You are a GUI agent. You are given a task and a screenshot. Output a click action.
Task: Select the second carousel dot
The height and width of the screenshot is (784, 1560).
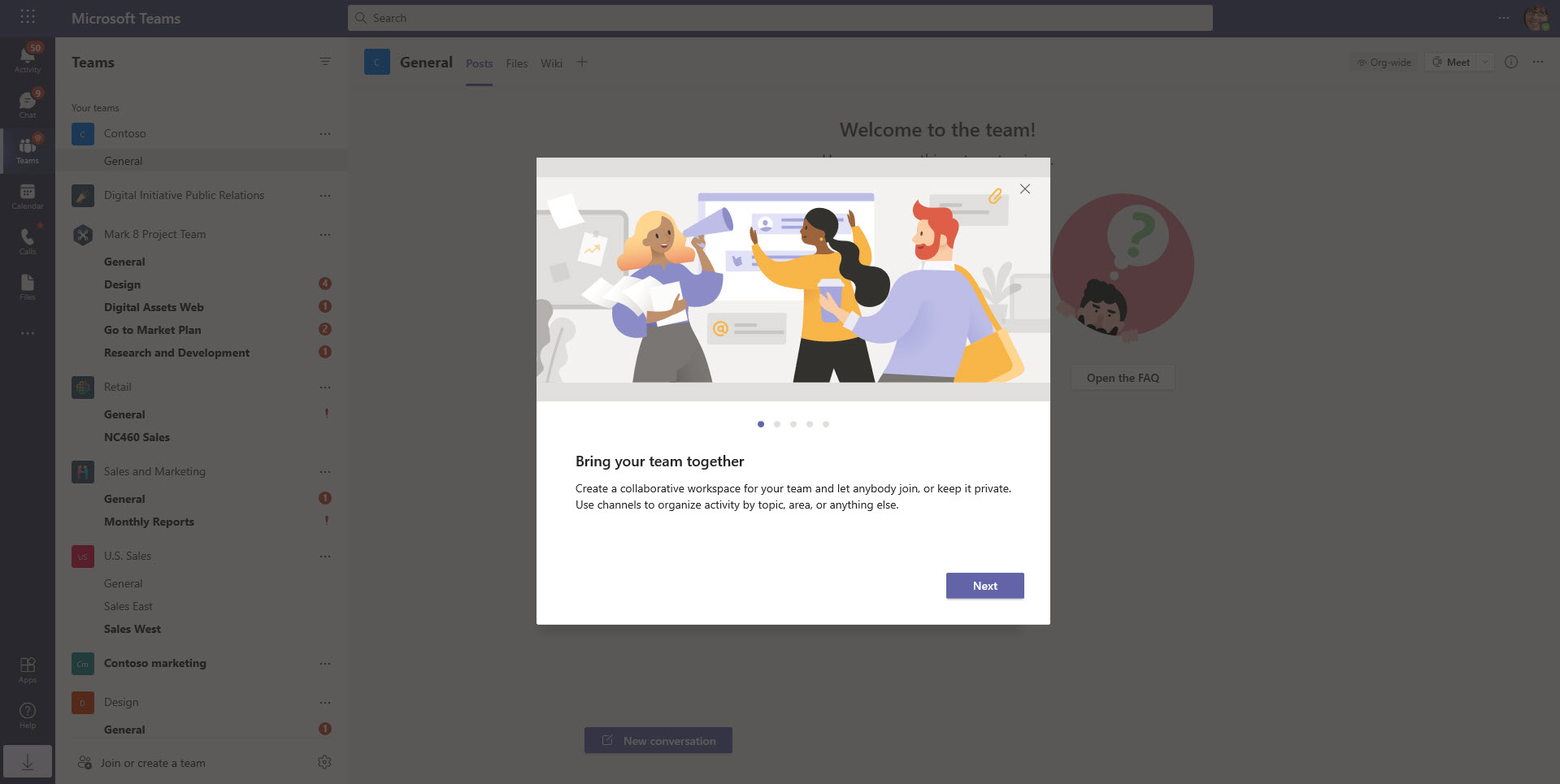776,423
